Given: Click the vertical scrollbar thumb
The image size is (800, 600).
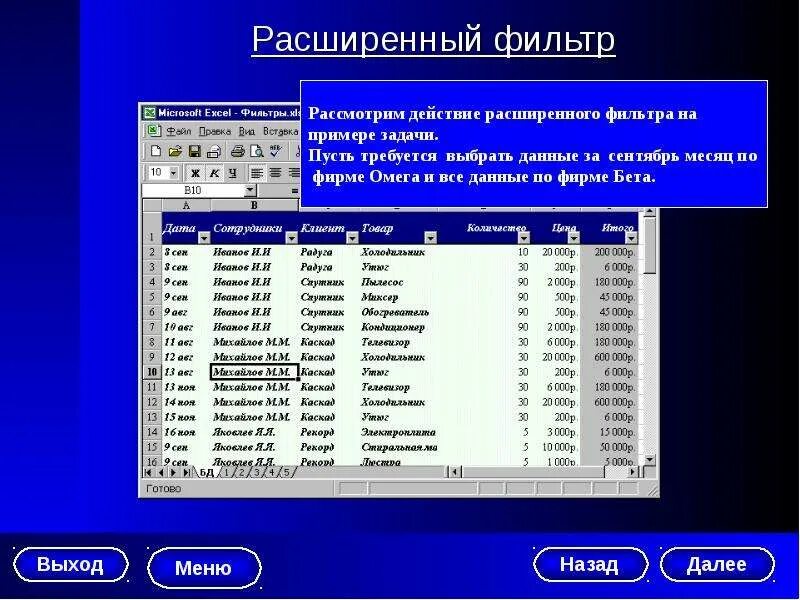Looking at the screenshot, I should click(649, 246).
